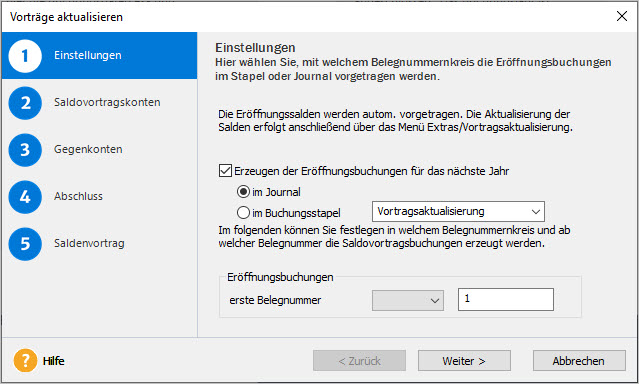
Task: Click the disabled Zurück button
Action: coord(359,360)
